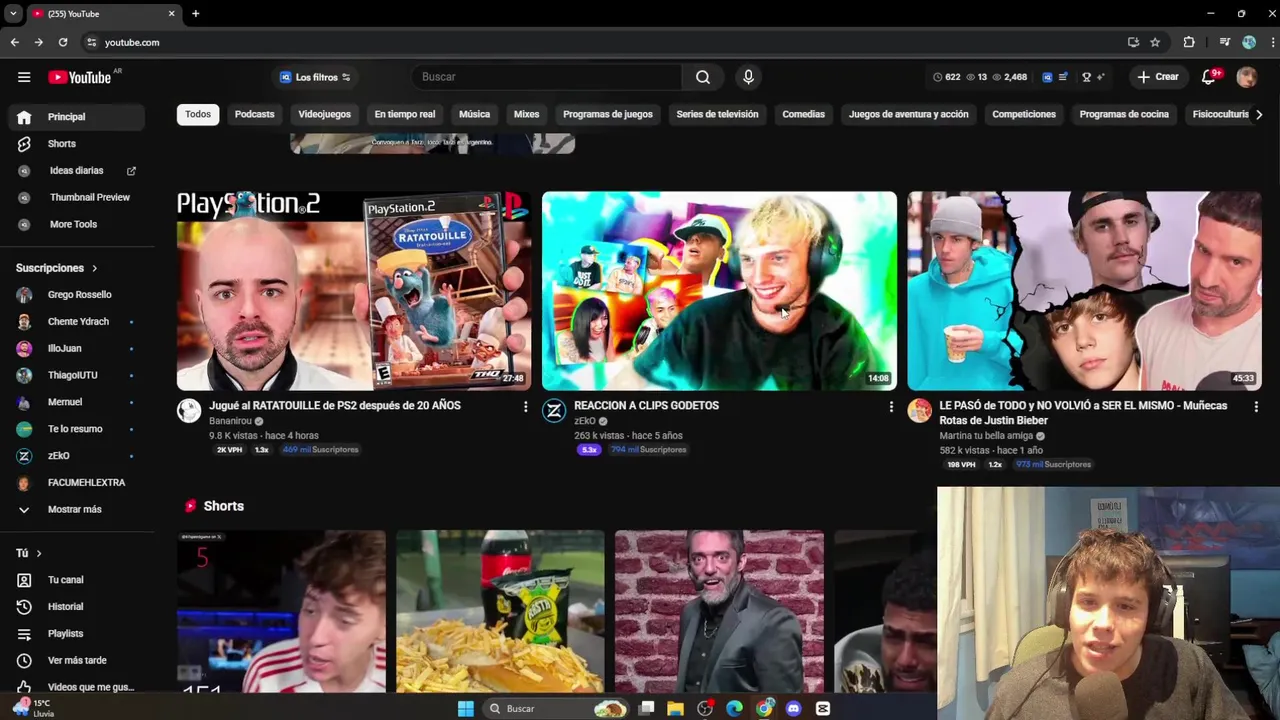Select the Programas de juegos chip
Screen dimensions: 1280x720
pyautogui.click(x=608, y=114)
